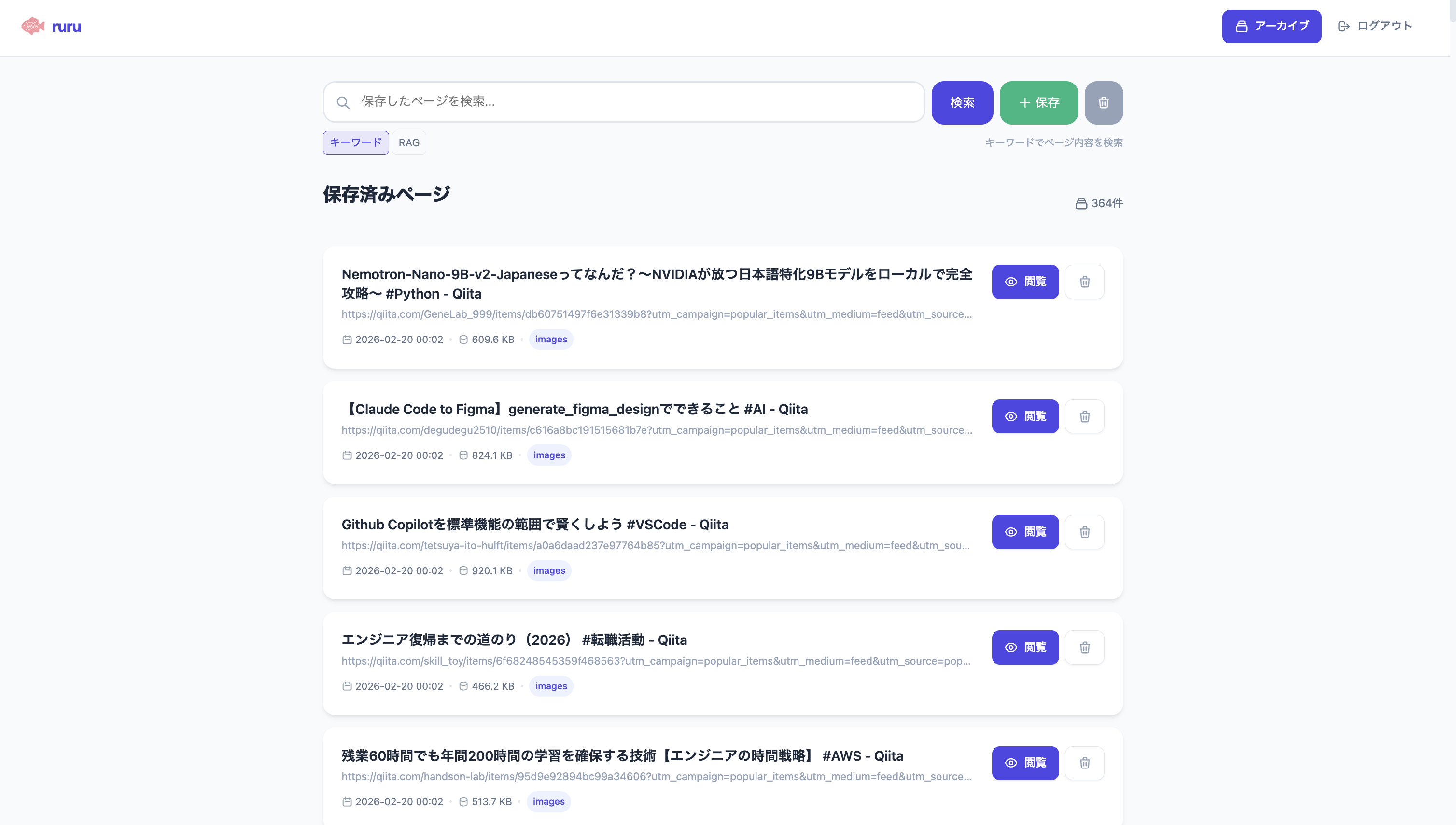The height and width of the screenshot is (825, 1456).
Task: Click the images tag on the 残業60時間 article
Action: [x=547, y=801]
